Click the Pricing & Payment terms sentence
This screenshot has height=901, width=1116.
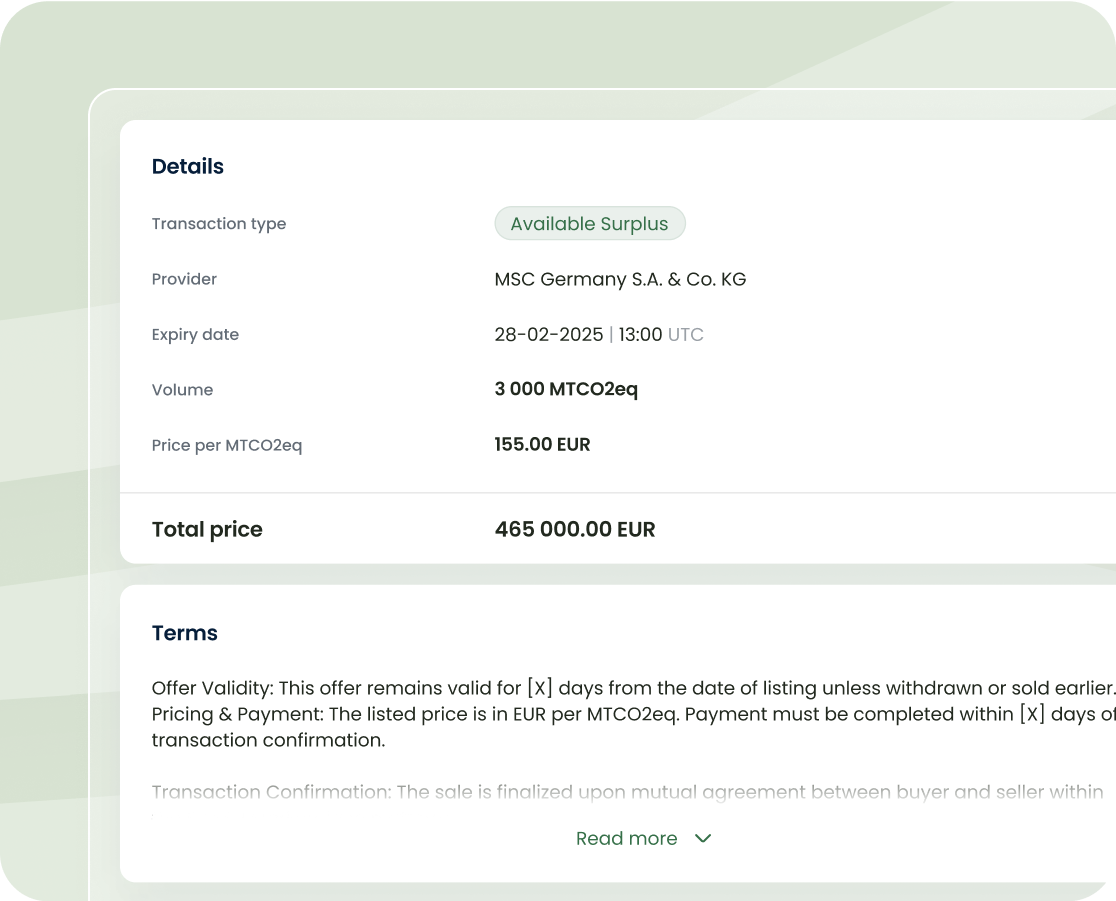tap(632, 715)
